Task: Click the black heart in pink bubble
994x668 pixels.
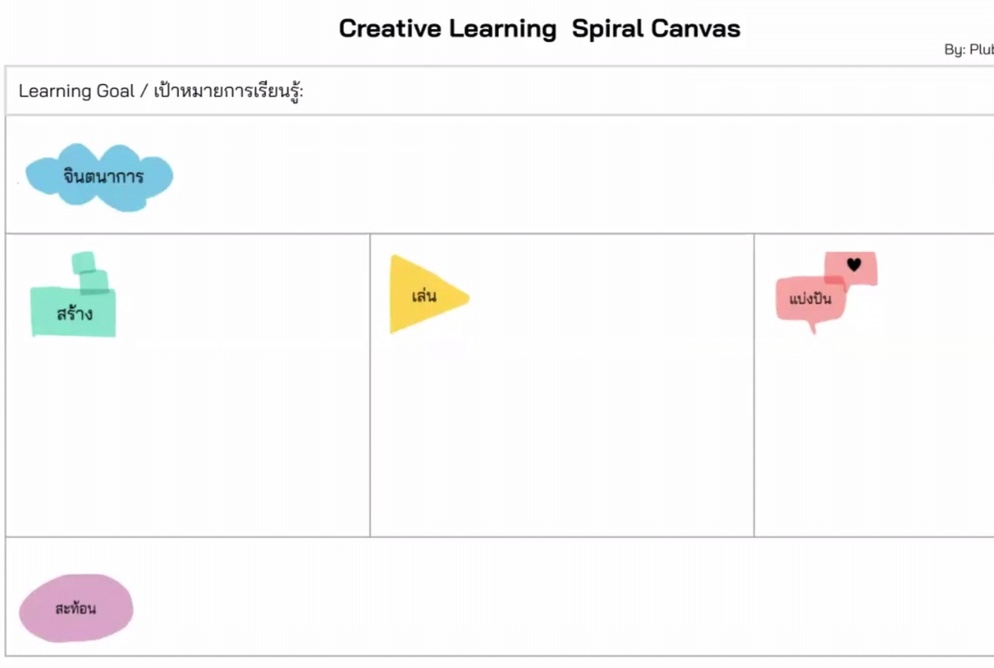Action: pyautogui.click(x=854, y=264)
